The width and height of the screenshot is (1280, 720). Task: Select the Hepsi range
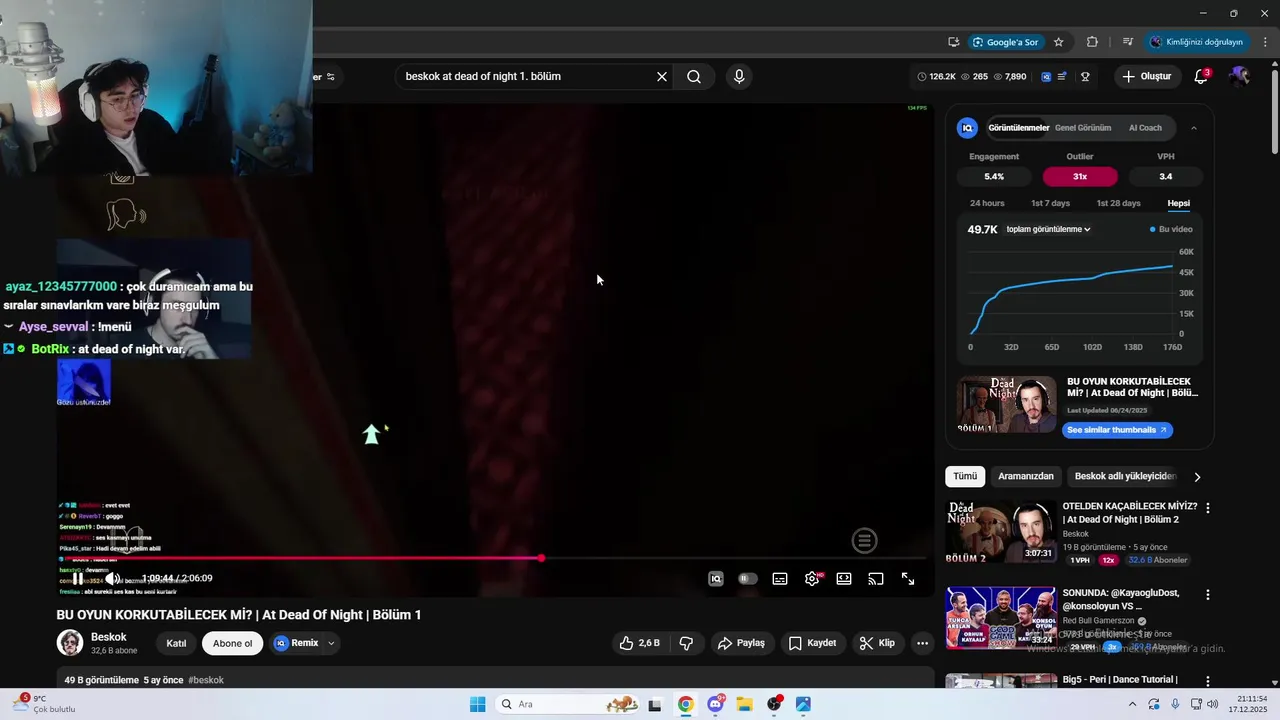[x=1179, y=203]
